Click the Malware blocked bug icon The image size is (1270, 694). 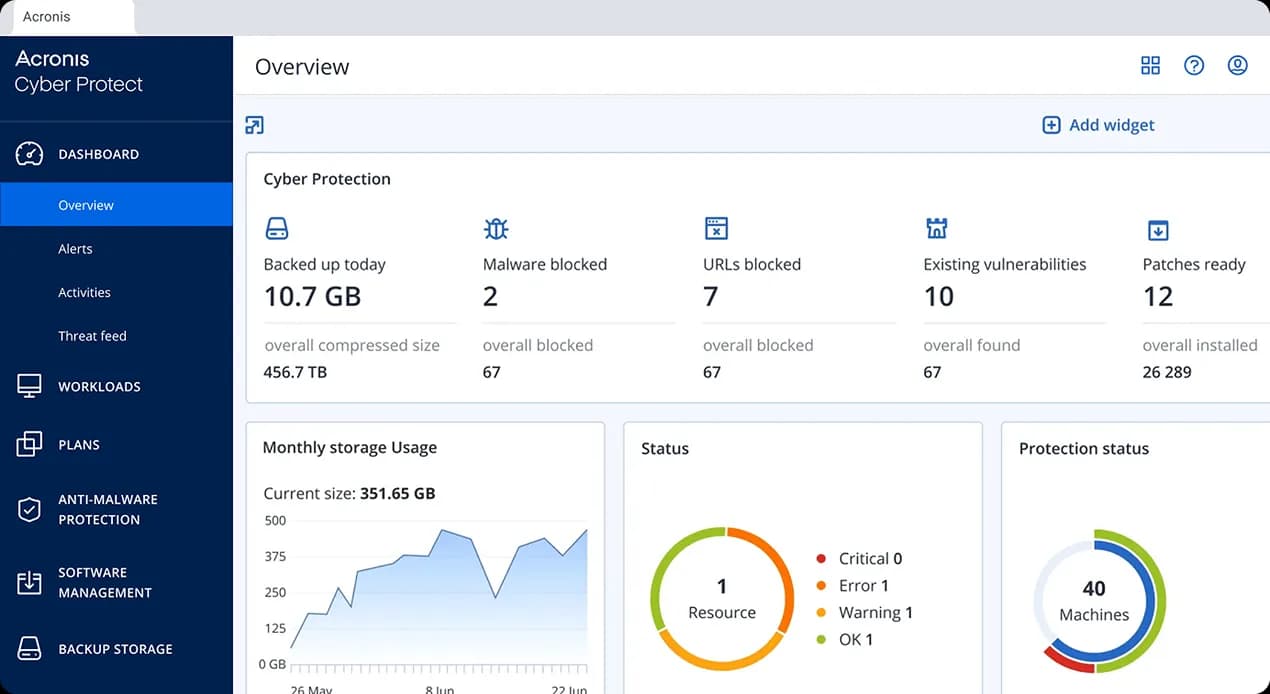[x=496, y=228]
